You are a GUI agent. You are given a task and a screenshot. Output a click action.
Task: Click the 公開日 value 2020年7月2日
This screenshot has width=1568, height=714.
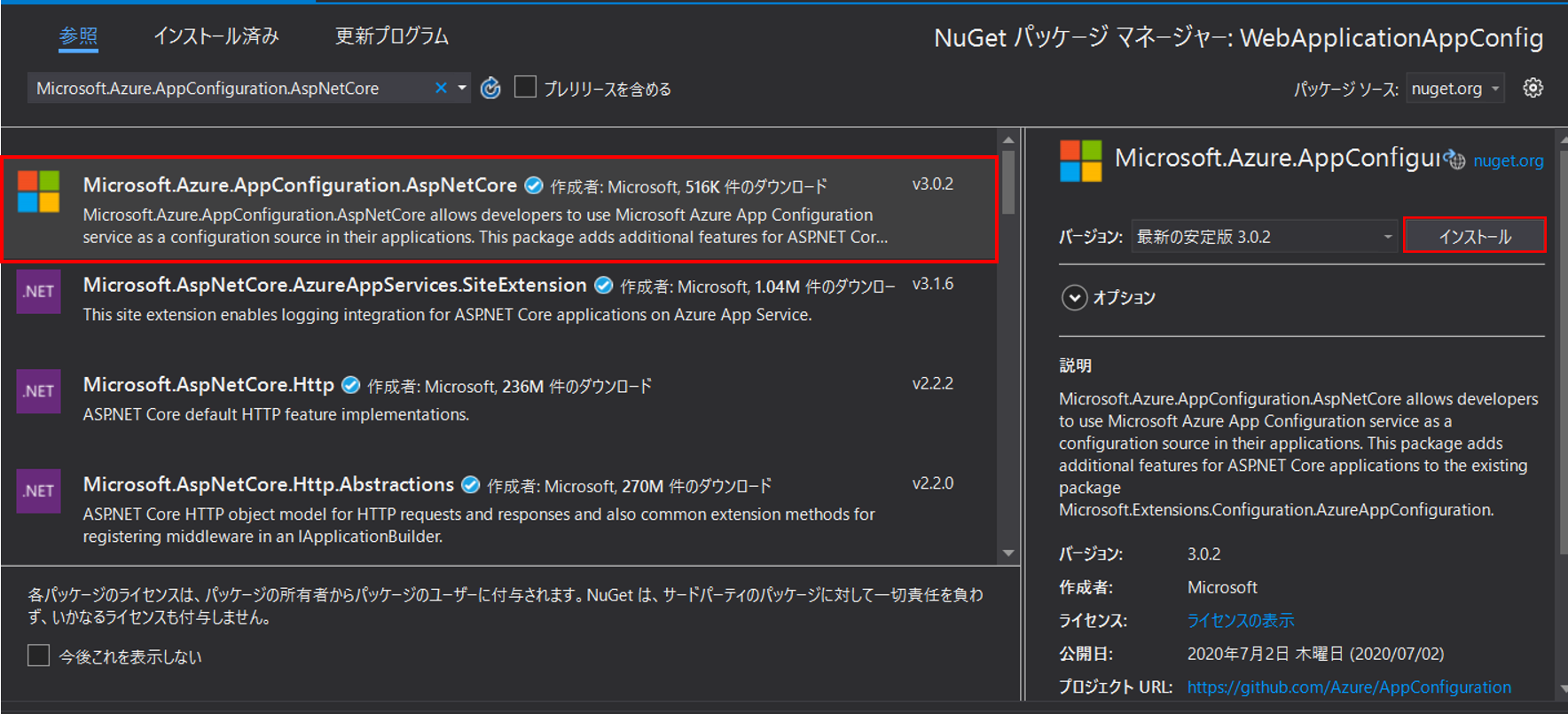pos(1315,654)
